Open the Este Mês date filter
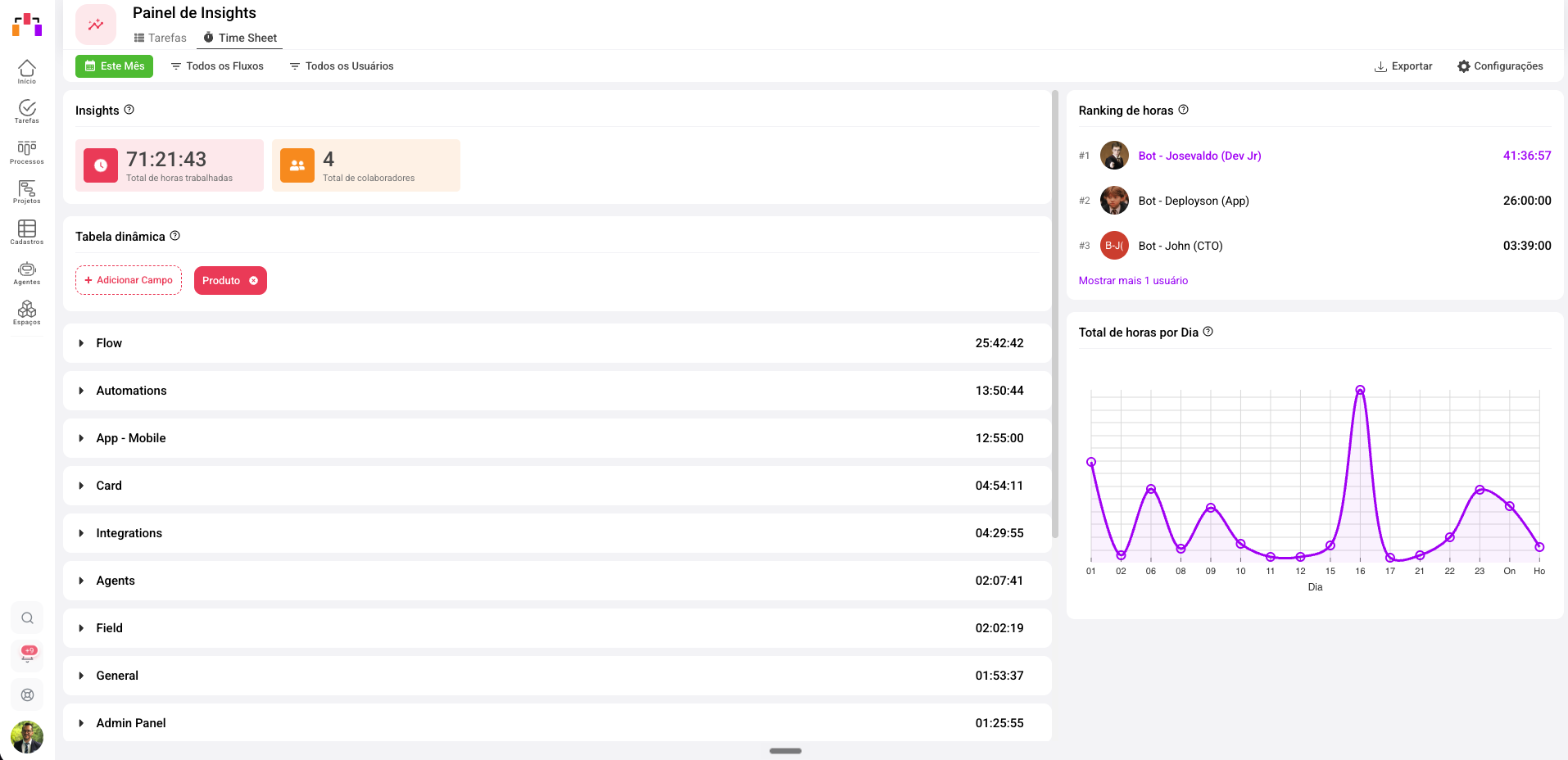This screenshot has height=760, width=1568. coord(114,66)
